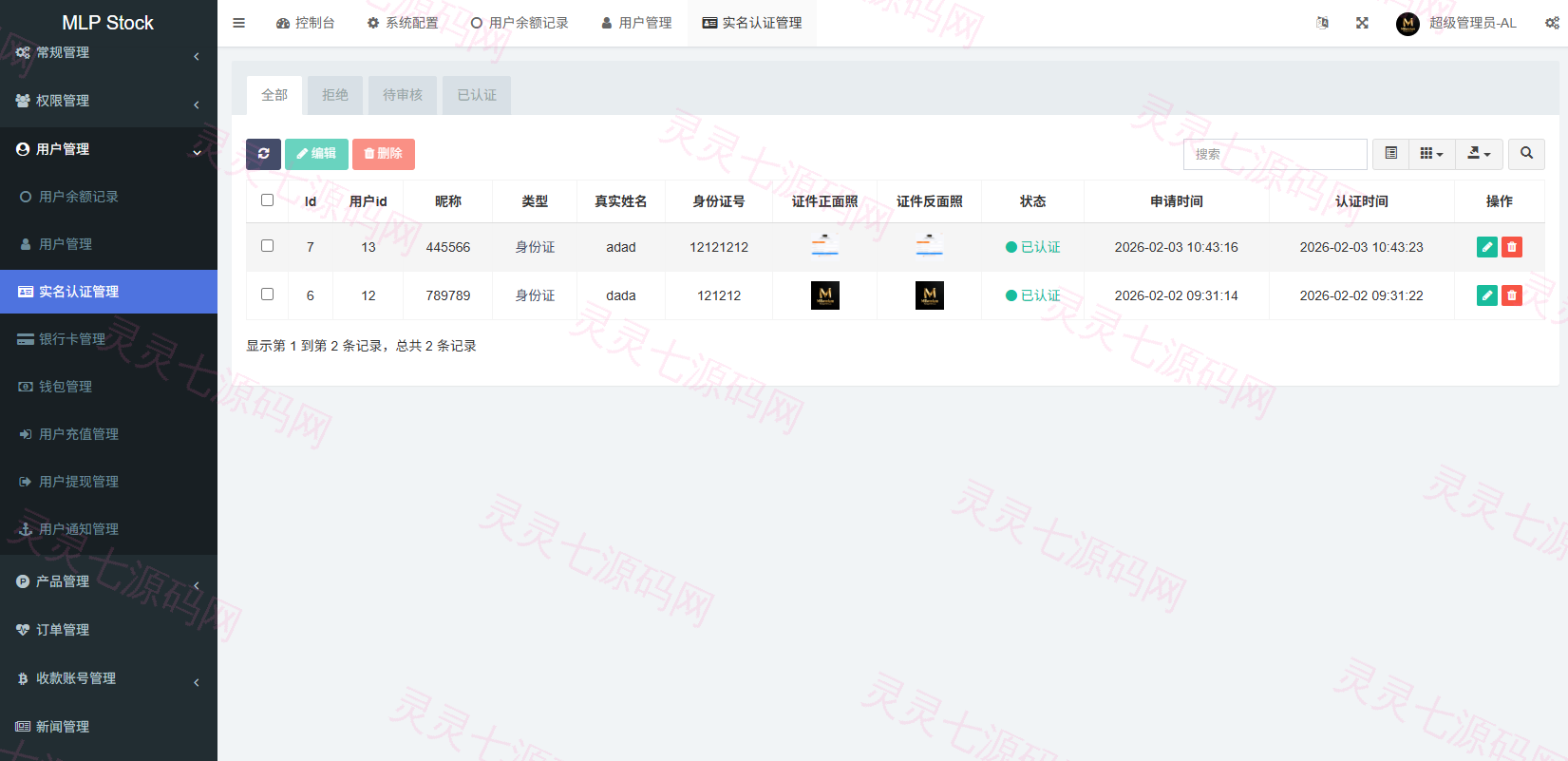Click the green 编辑 button
The height and width of the screenshot is (761, 1568).
316,154
